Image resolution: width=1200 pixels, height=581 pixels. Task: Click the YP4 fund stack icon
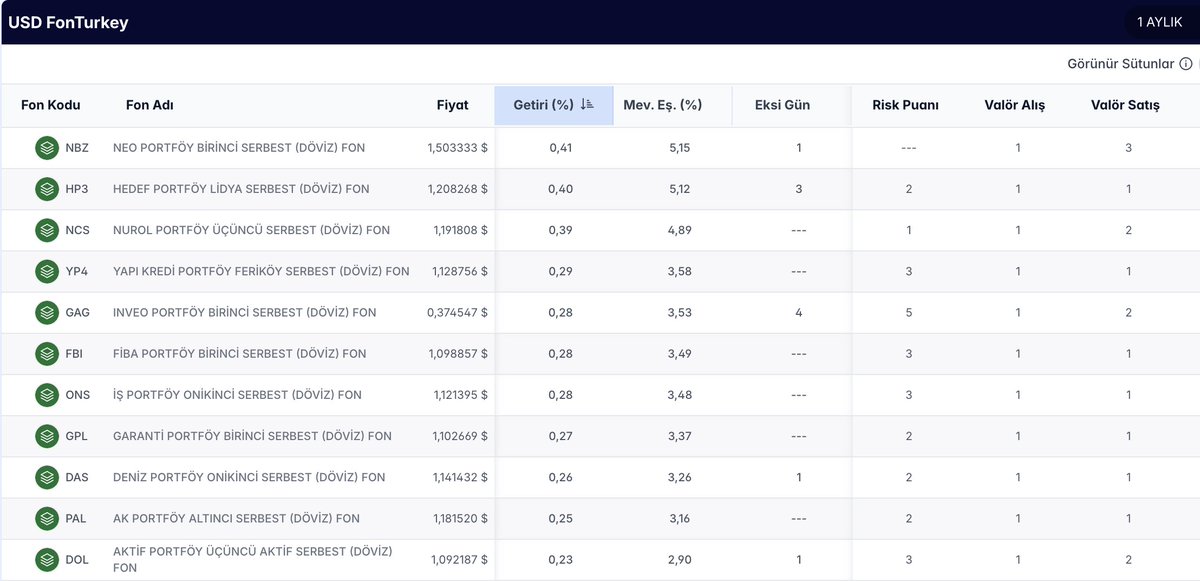(47, 271)
